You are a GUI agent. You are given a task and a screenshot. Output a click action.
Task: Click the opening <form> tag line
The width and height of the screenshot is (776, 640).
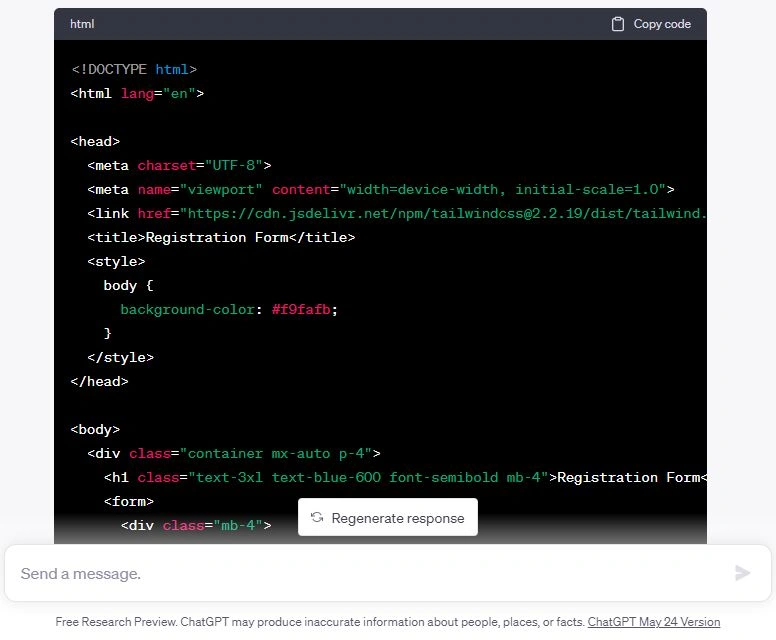[129, 501]
